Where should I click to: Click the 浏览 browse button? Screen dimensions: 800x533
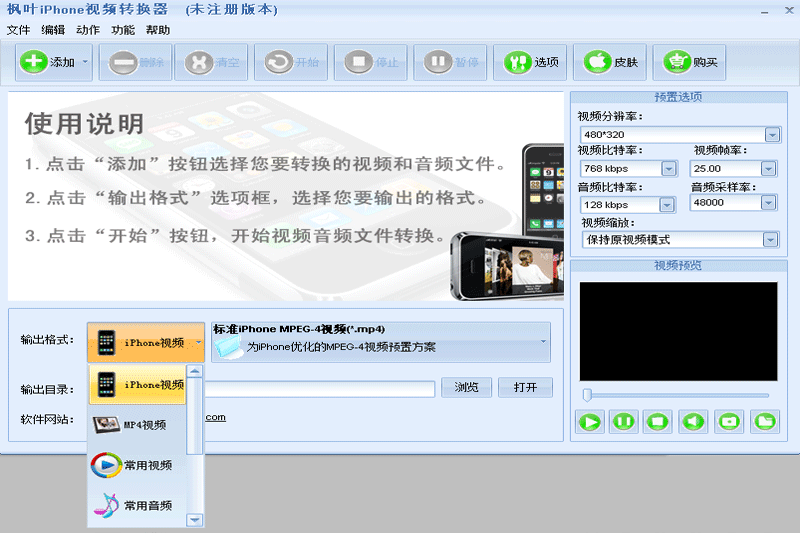[x=466, y=387]
